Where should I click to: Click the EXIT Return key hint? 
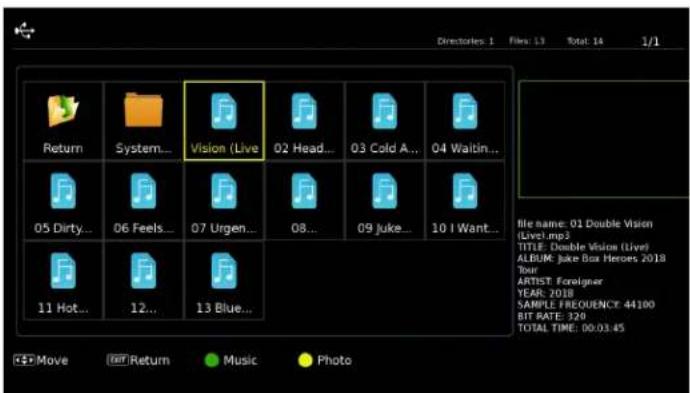(x=138, y=360)
